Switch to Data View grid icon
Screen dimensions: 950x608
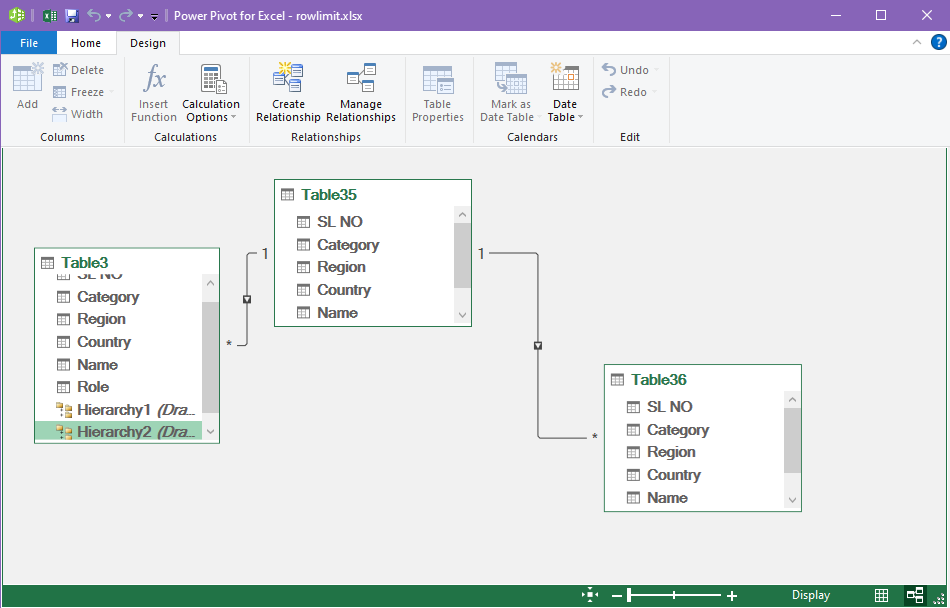[x=882, y=595]
